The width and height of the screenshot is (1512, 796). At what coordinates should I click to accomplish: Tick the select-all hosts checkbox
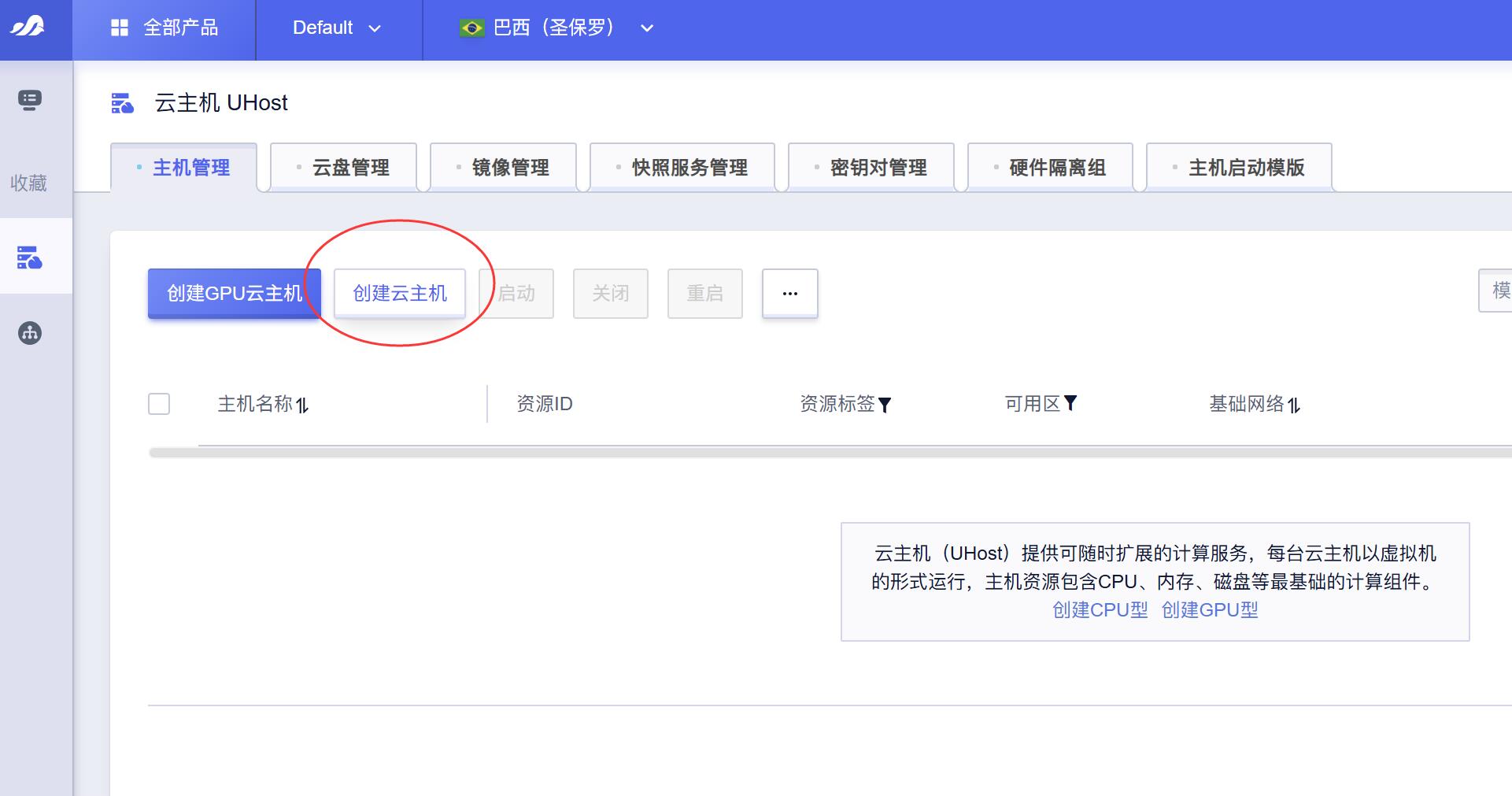159,404
